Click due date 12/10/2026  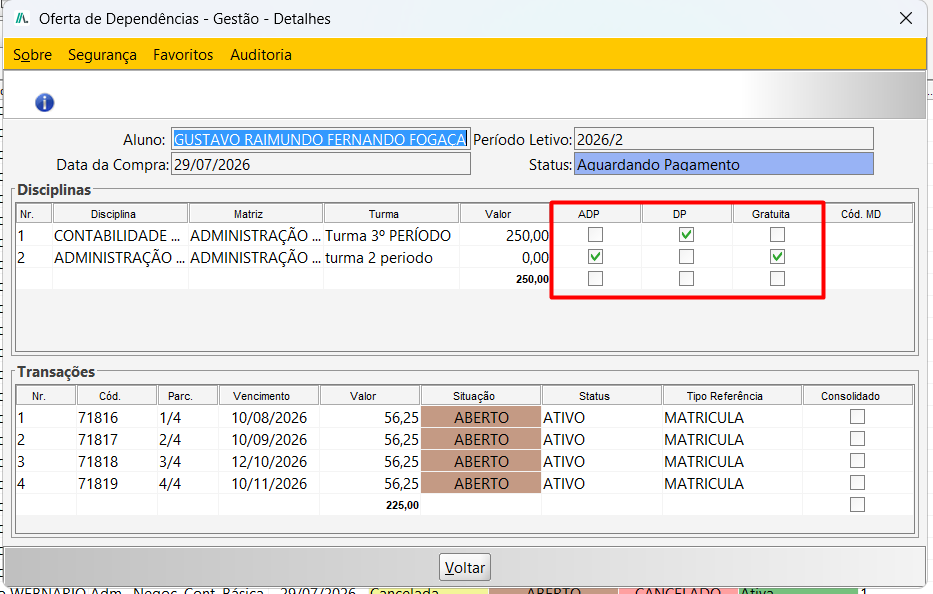(x=269, y=462)
